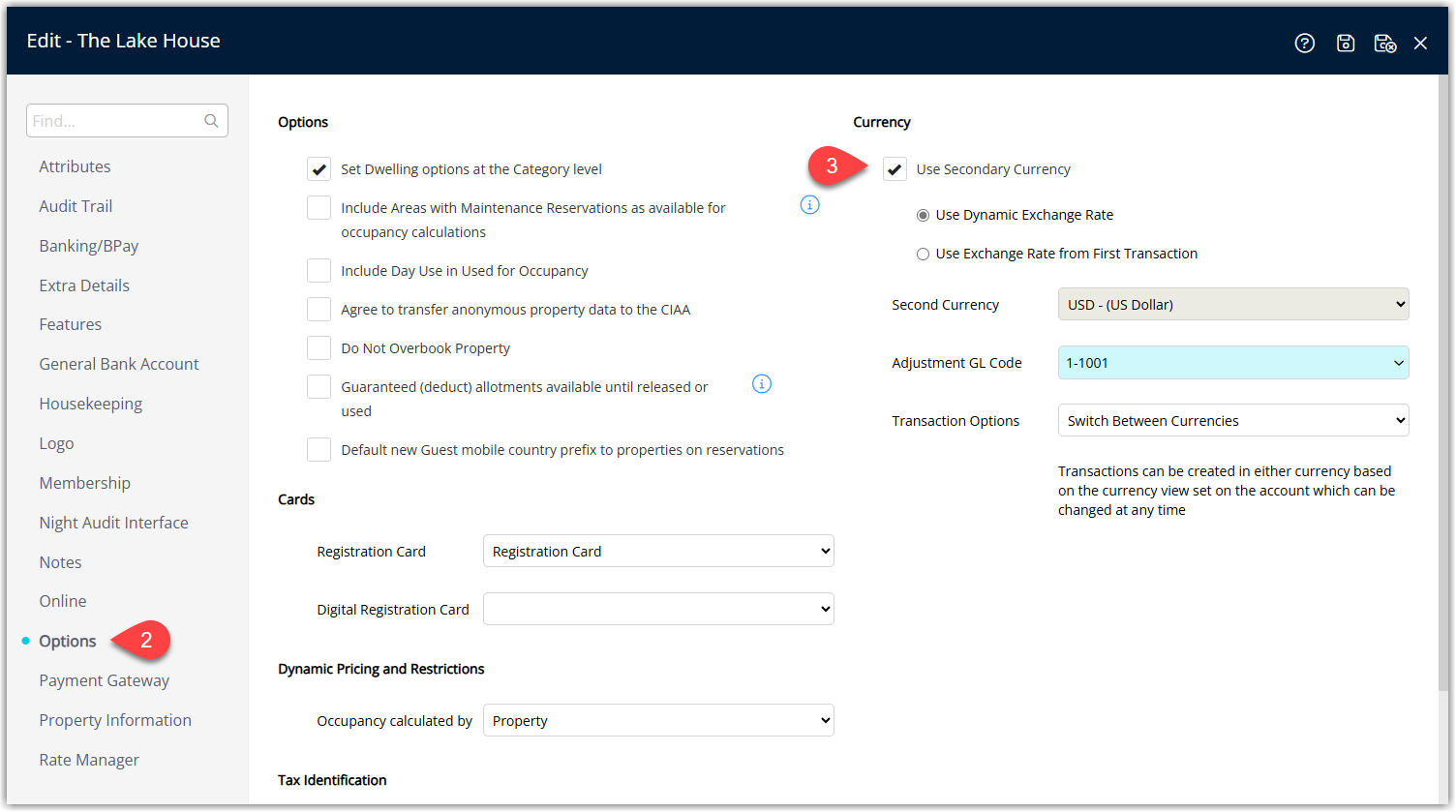Open Adjustment GL Code dropdown

click(x=1233, y=363)
